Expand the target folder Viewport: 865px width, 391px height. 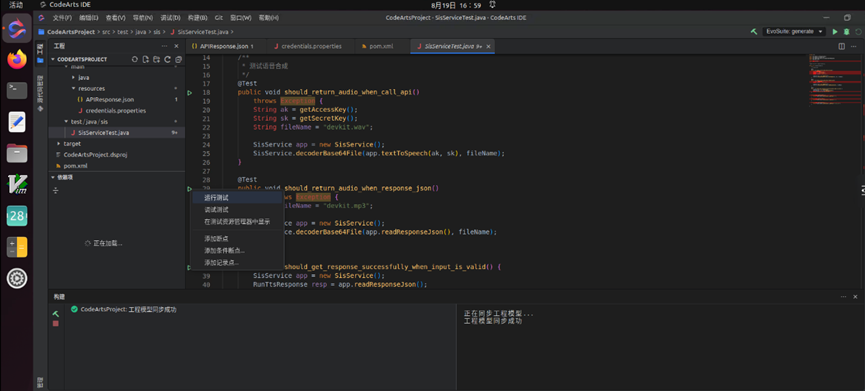click(x=59, y=144)
